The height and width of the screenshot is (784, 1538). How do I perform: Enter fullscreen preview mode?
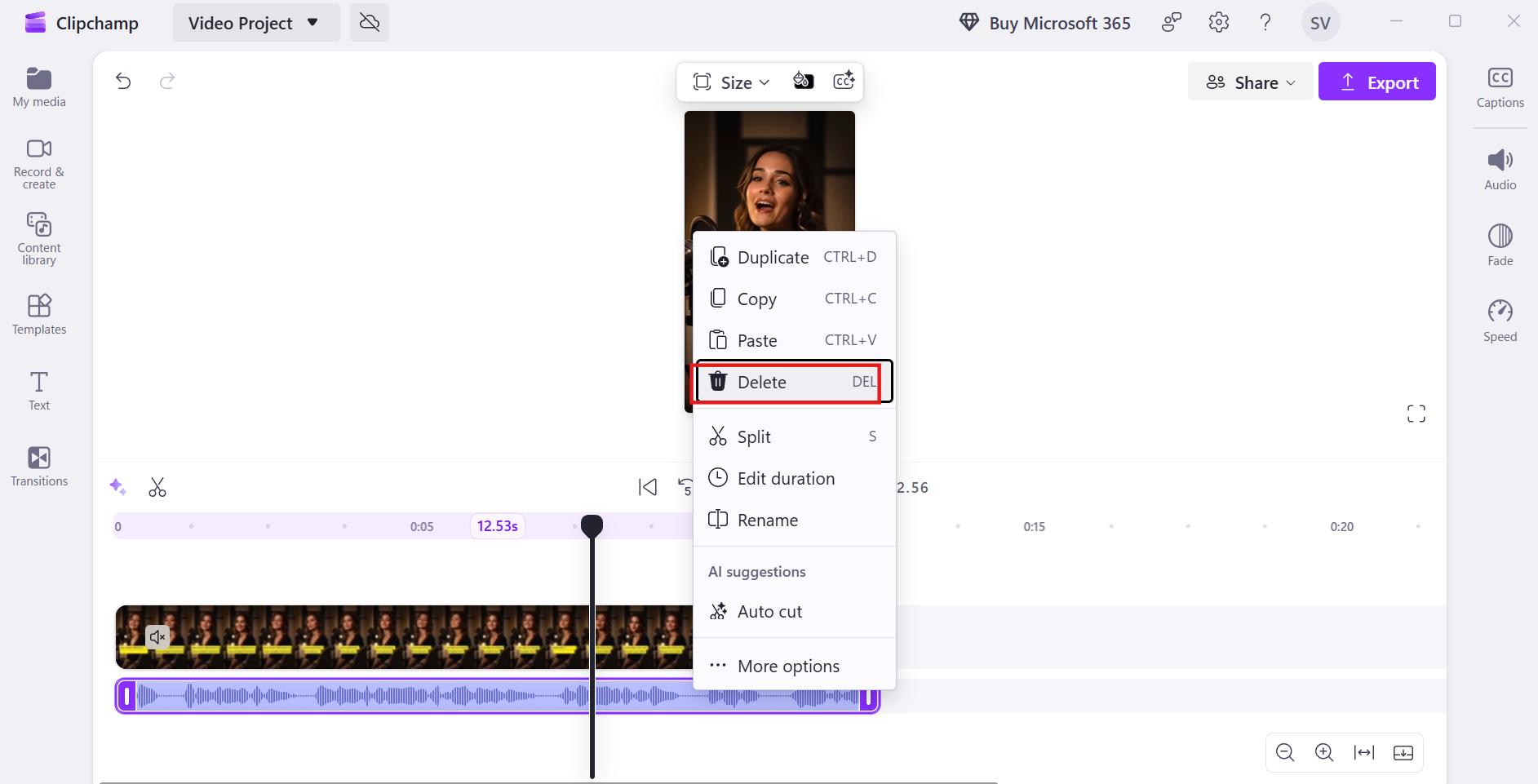1416,414
